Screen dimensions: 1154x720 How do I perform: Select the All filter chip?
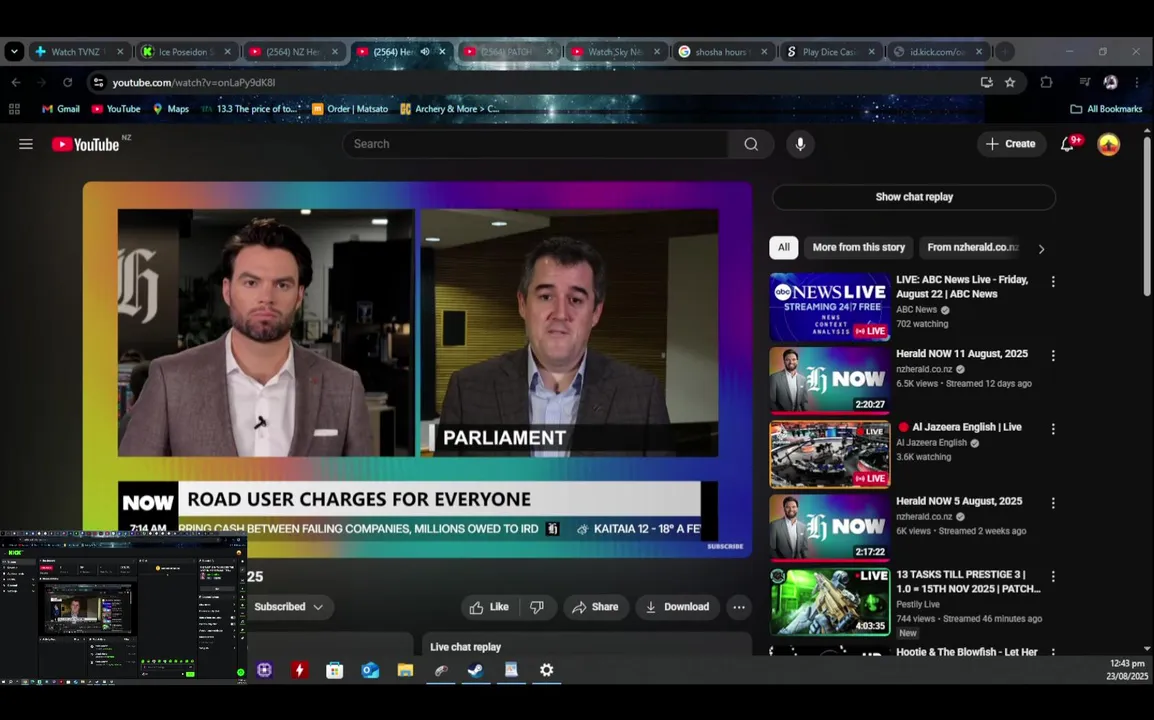pyautogui.click(x=784, y=247)
